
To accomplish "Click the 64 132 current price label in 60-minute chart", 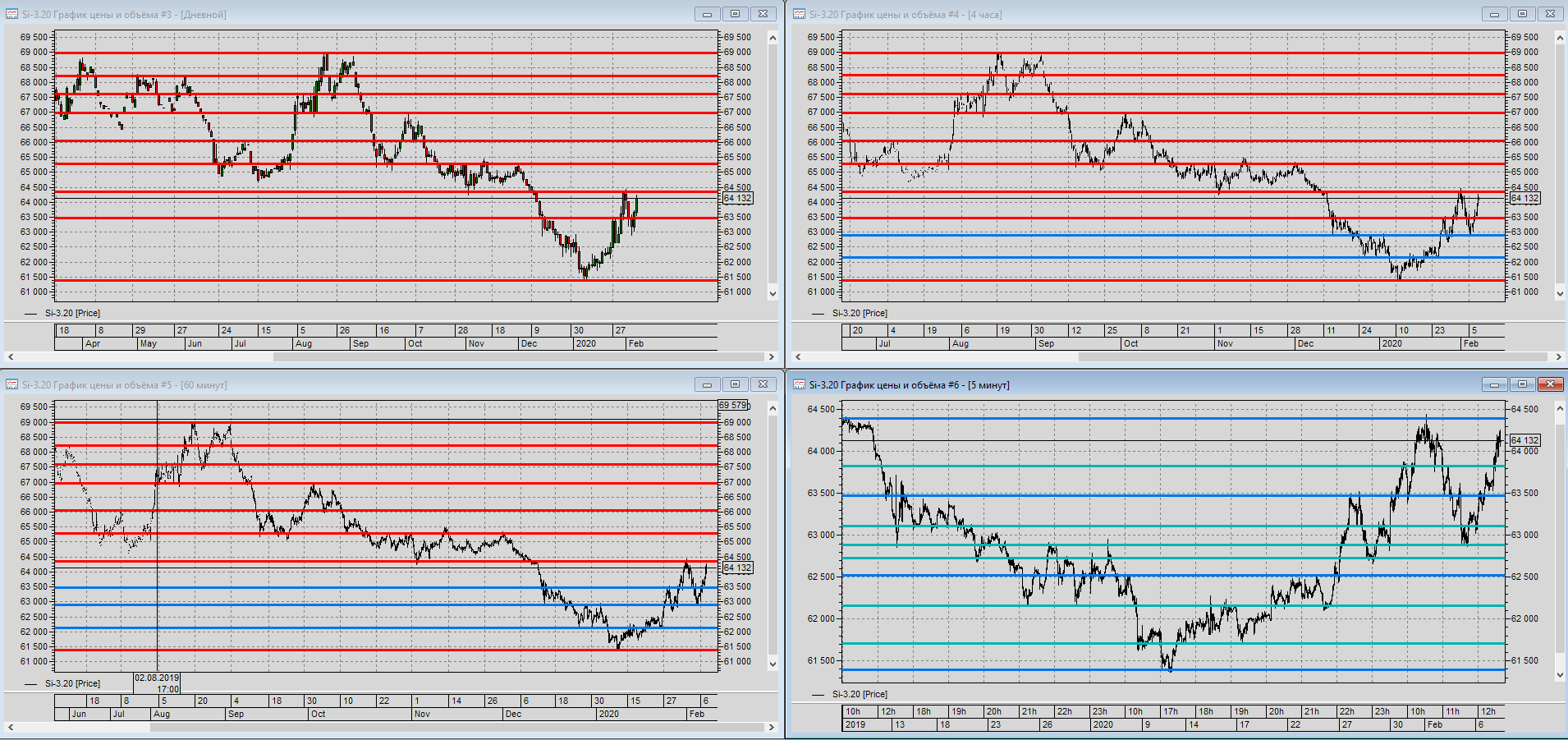I will pyautogui.click(x=737, y=568).
